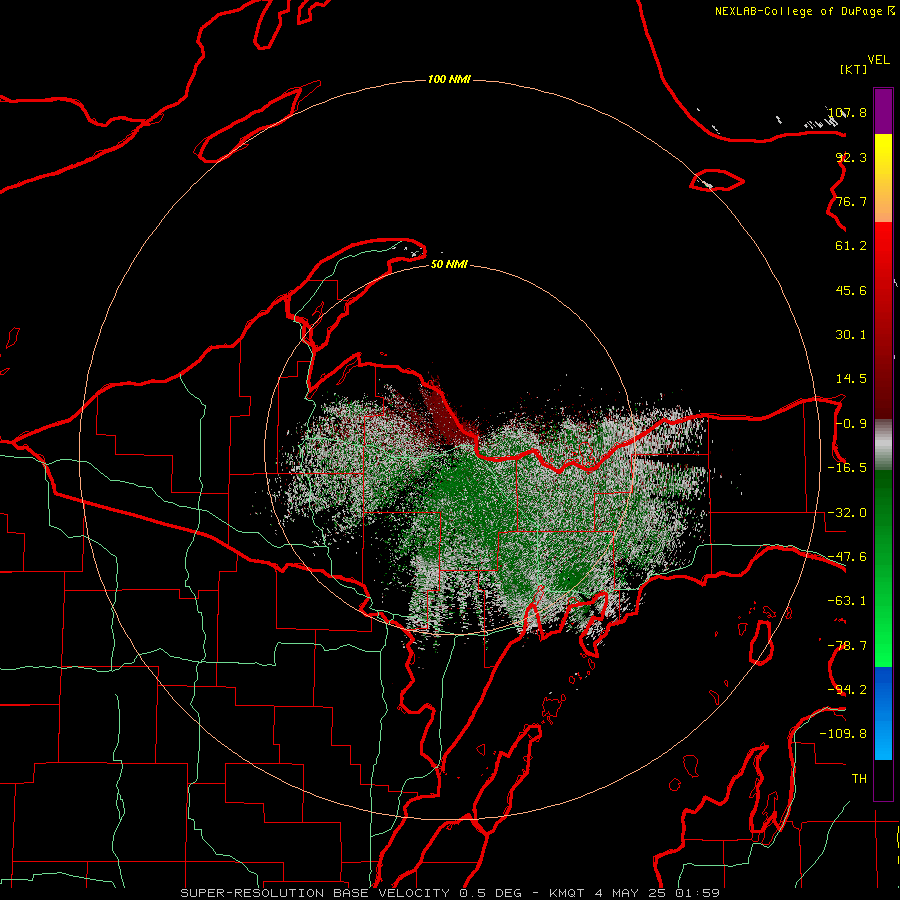Click the bright green color bar segment
Screen dimensions: 900x900
tap(883, 568)
